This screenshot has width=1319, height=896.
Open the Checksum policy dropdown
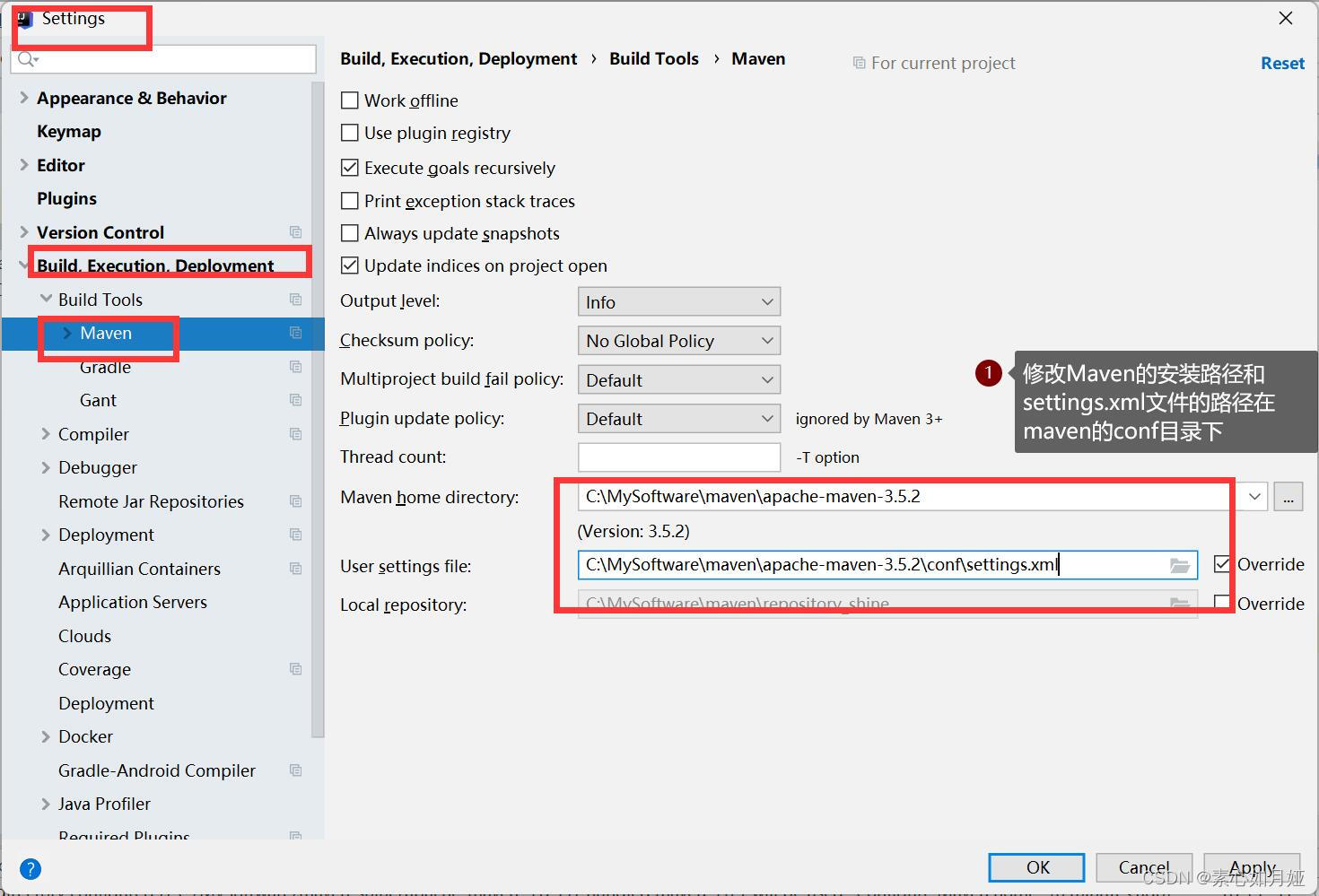tap(679, 341)
